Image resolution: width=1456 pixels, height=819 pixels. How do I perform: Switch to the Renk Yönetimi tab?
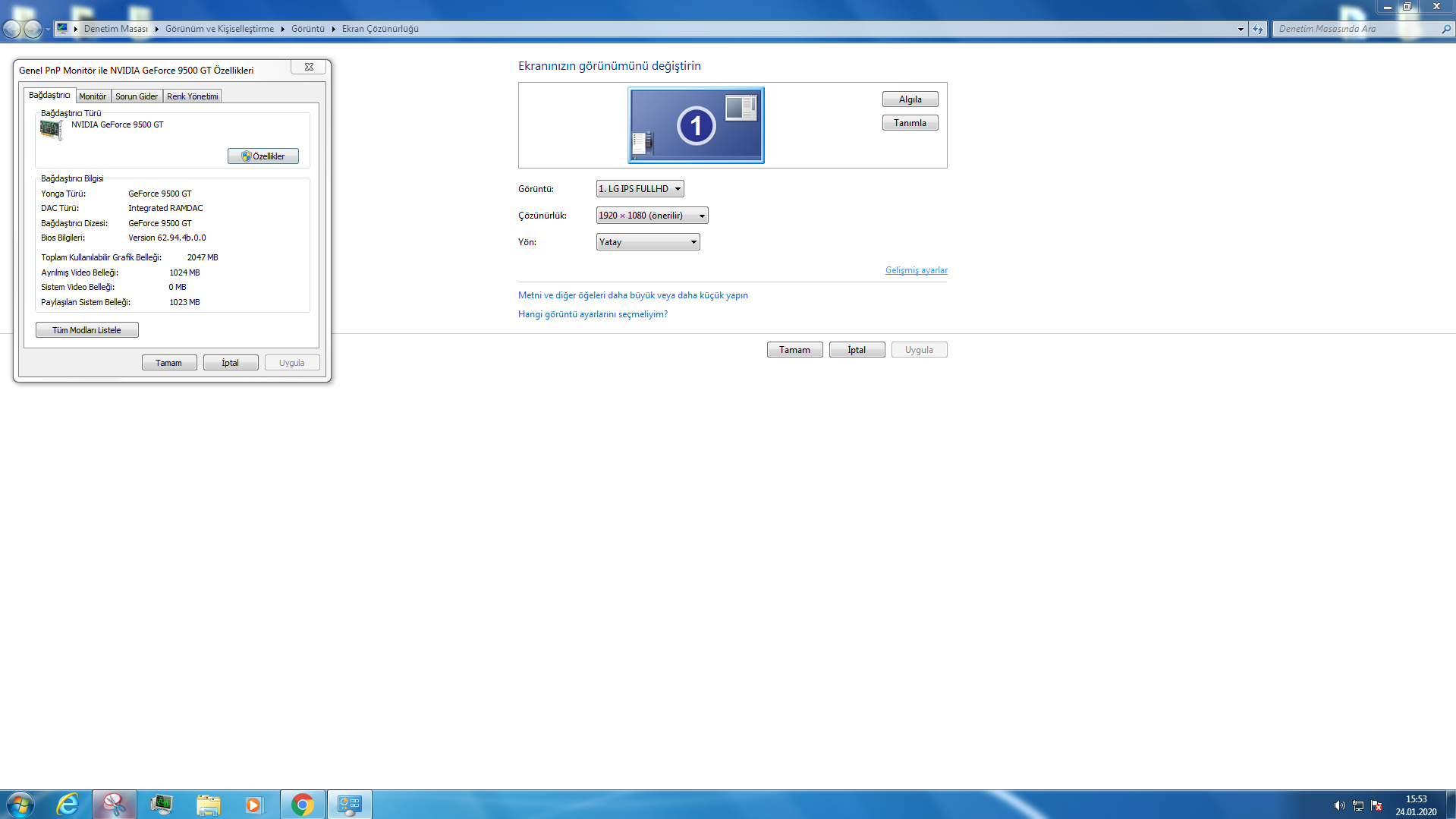pos(192,96)
